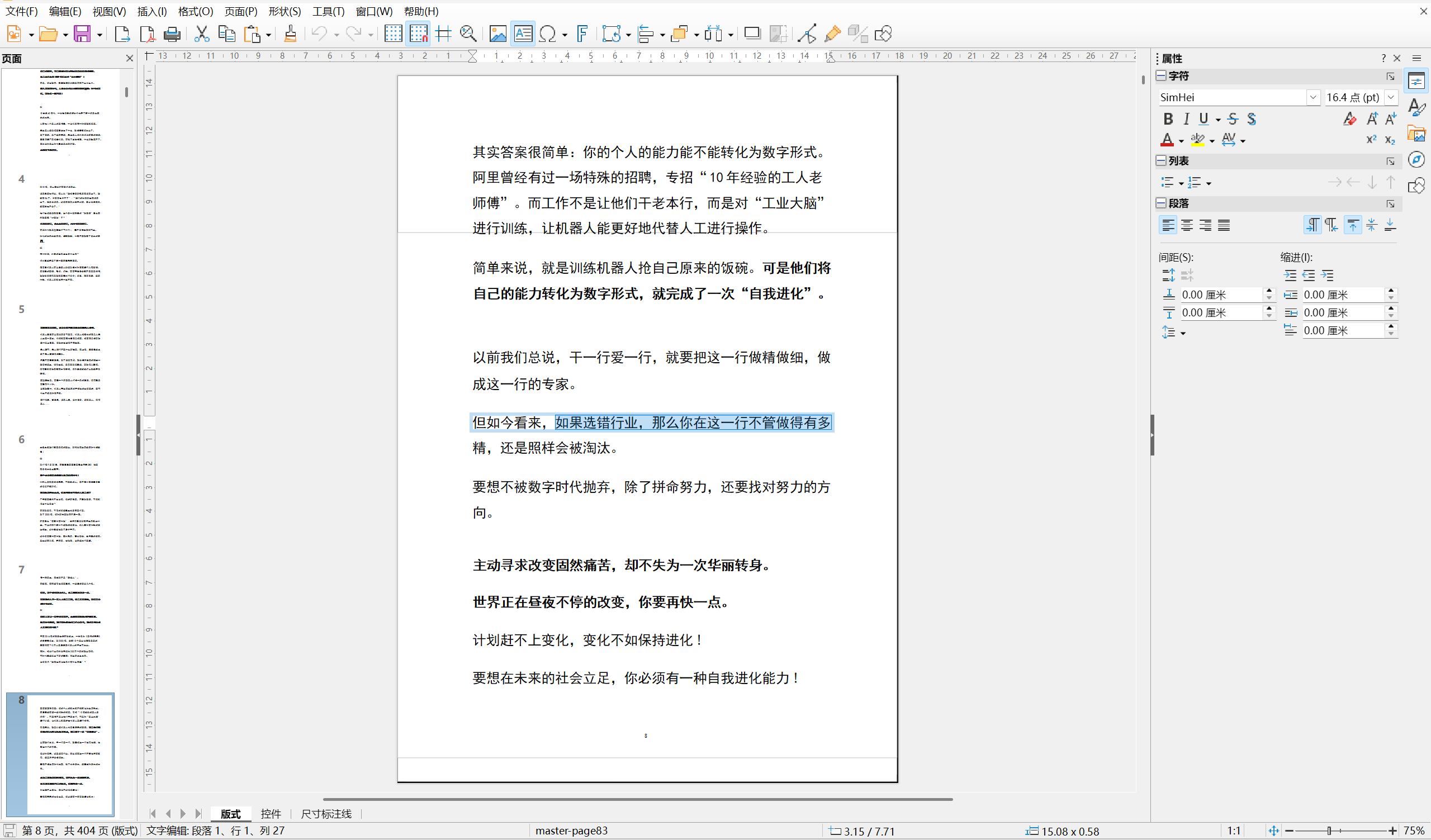Viewport: 1431px width, 840px height.
Task: Open Navigator compass icon in sidebar
Action: coord(1417,159)
